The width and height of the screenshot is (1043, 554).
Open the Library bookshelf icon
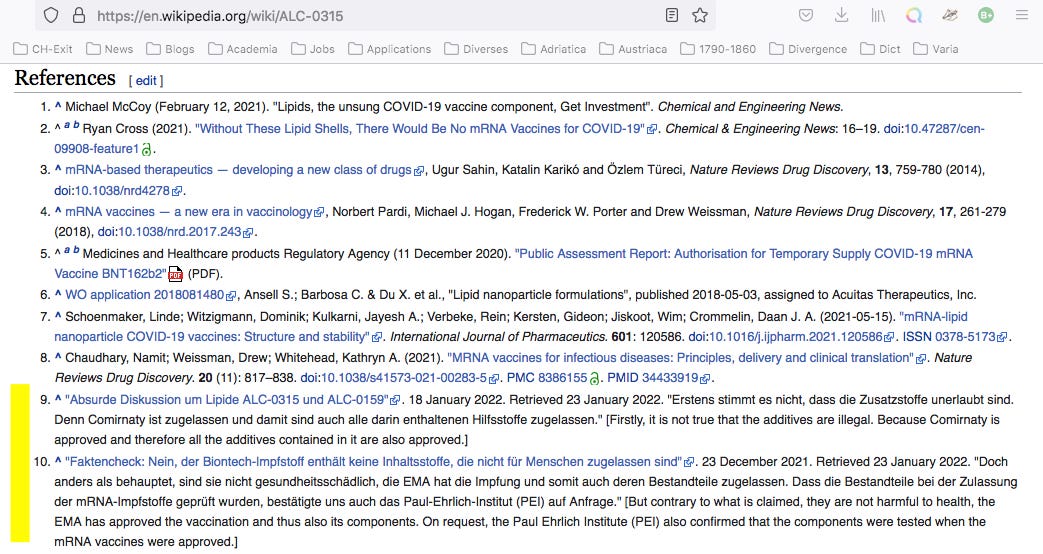[878, 15]
